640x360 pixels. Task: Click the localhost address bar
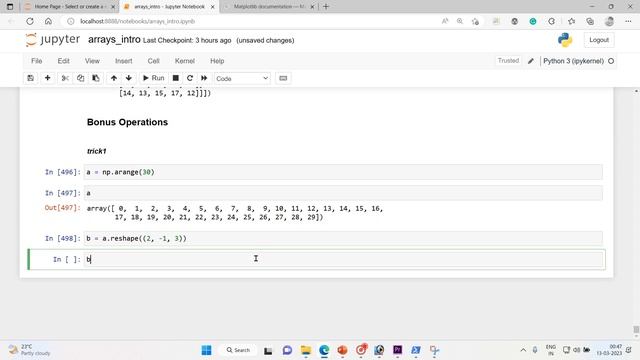tap(253, 21)
